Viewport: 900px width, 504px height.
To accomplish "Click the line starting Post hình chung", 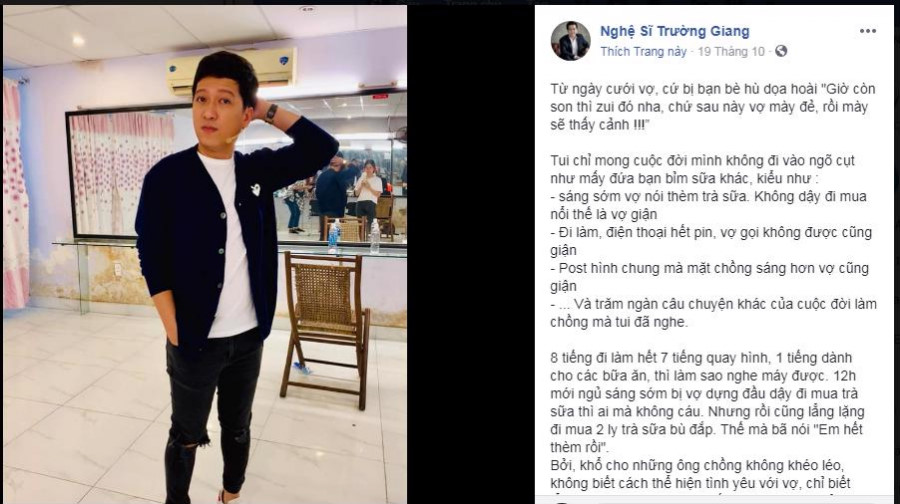I will click(x=709, y=277).
